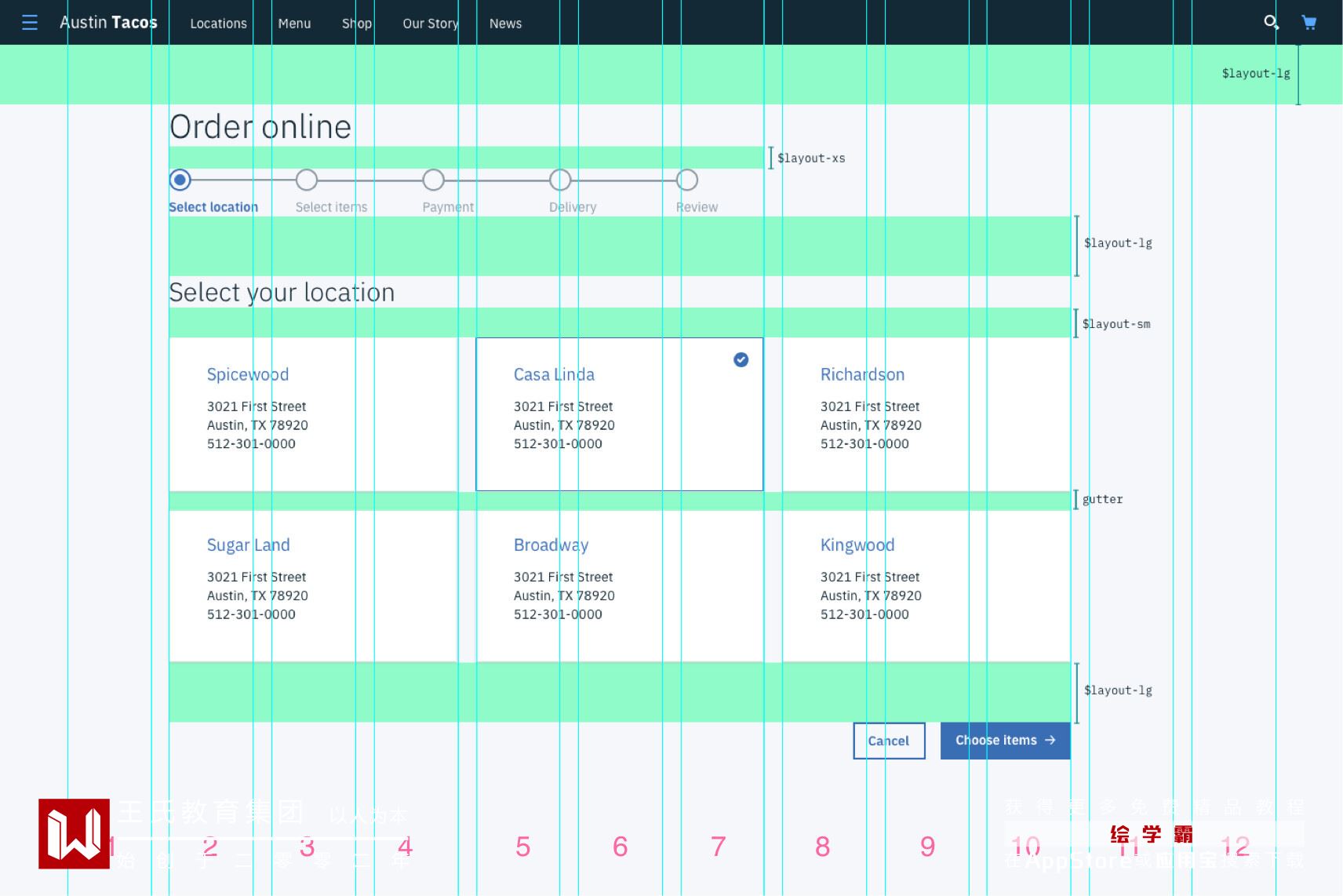
Task: Jump to the Delivery step circle
Action: [x=560, y=180]
